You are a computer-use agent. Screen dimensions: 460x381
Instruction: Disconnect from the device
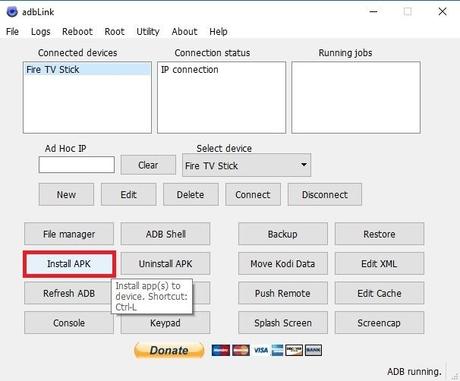click(325, 194)
